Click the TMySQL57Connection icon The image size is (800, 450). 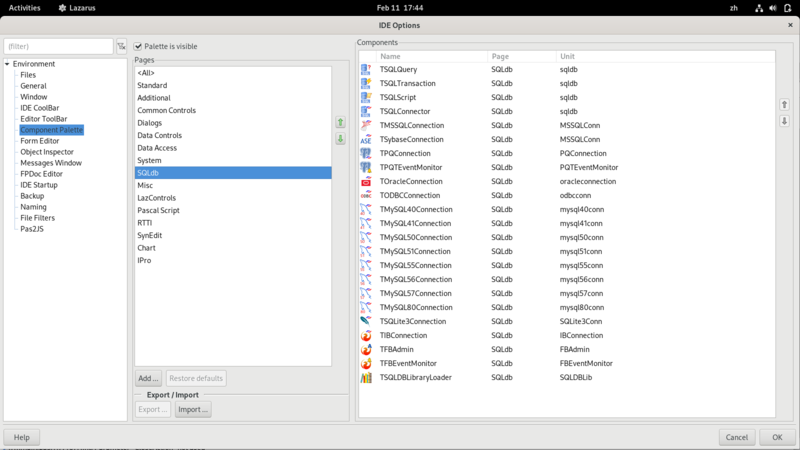pos(366,293)
